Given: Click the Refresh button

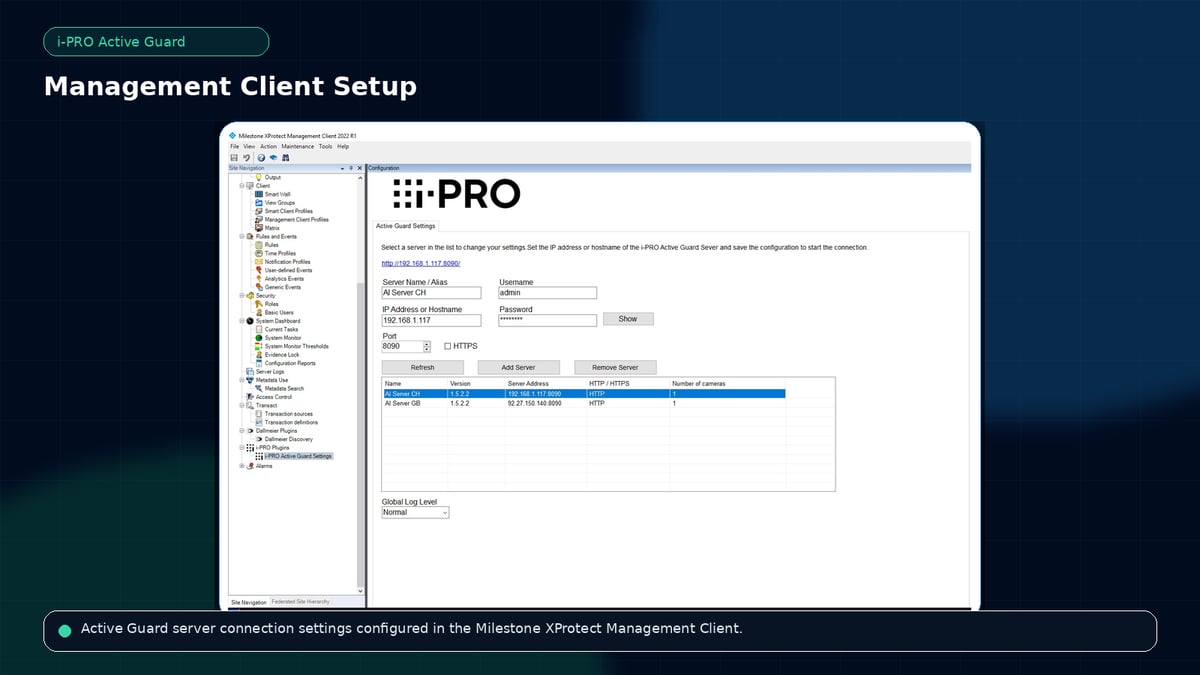Looking at the screenshot, I should click(x=422, y=367).
